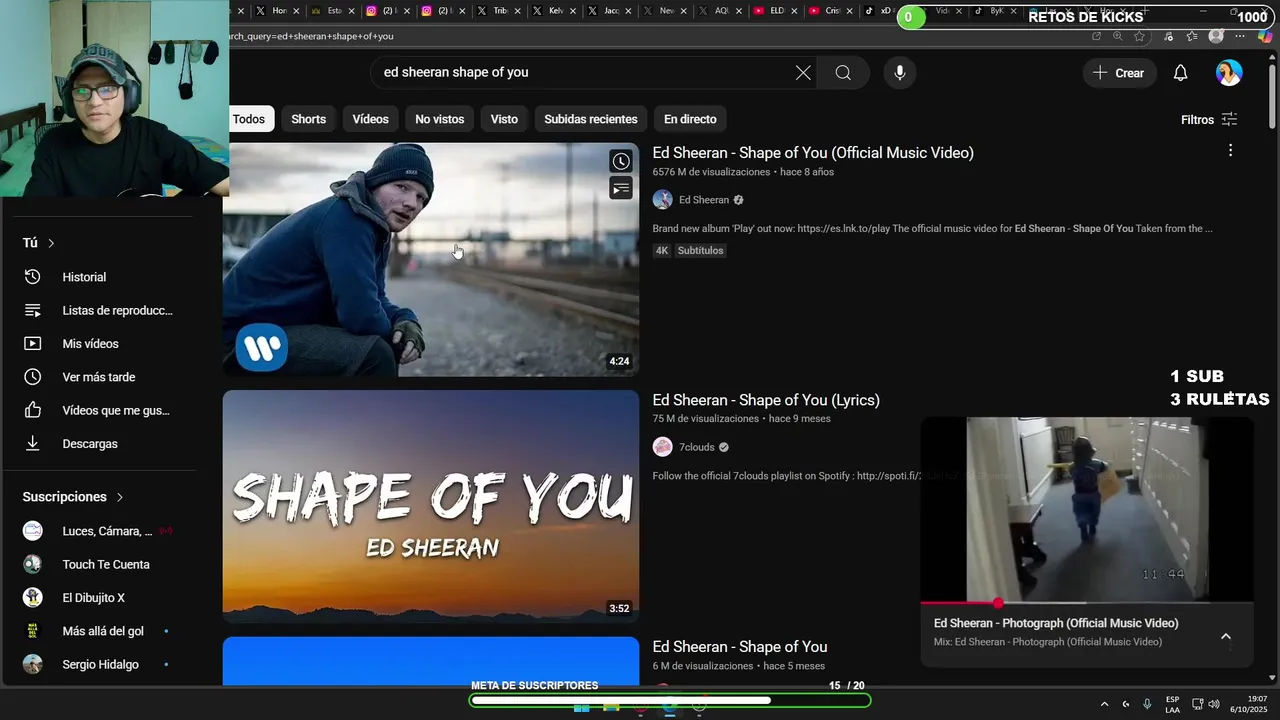Add official music video to Watch Later

[621, 161]
